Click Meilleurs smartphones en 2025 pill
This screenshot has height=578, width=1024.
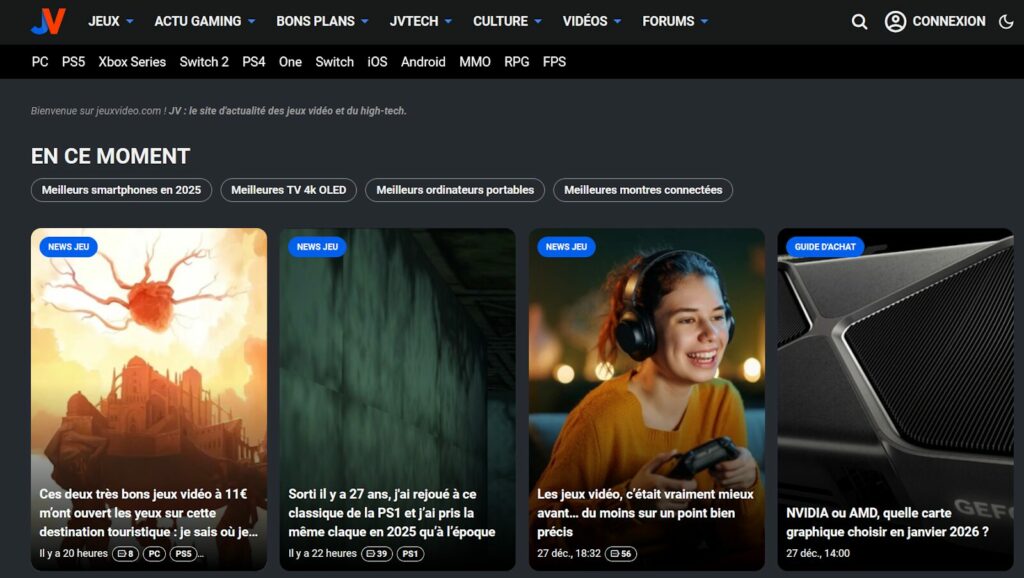(x=122, y=190)
